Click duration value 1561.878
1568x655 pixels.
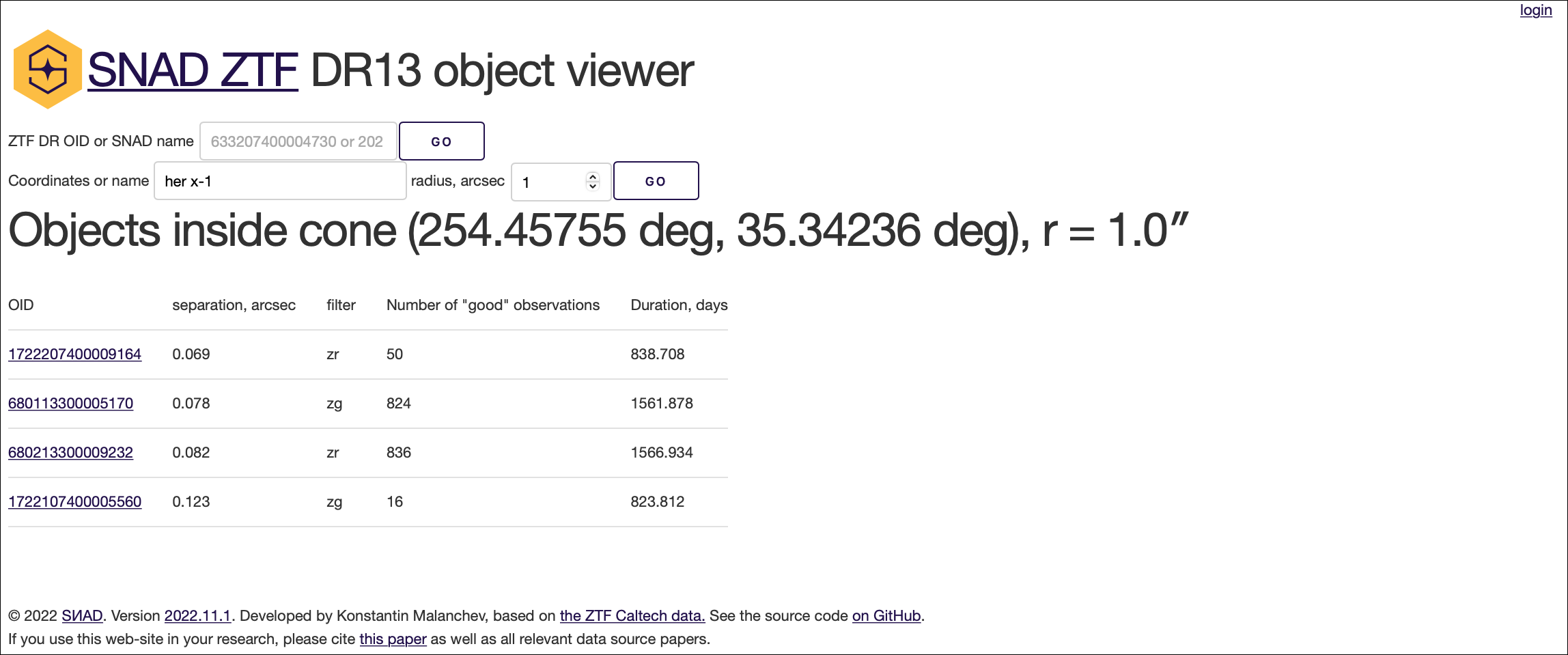pos(662,404)
